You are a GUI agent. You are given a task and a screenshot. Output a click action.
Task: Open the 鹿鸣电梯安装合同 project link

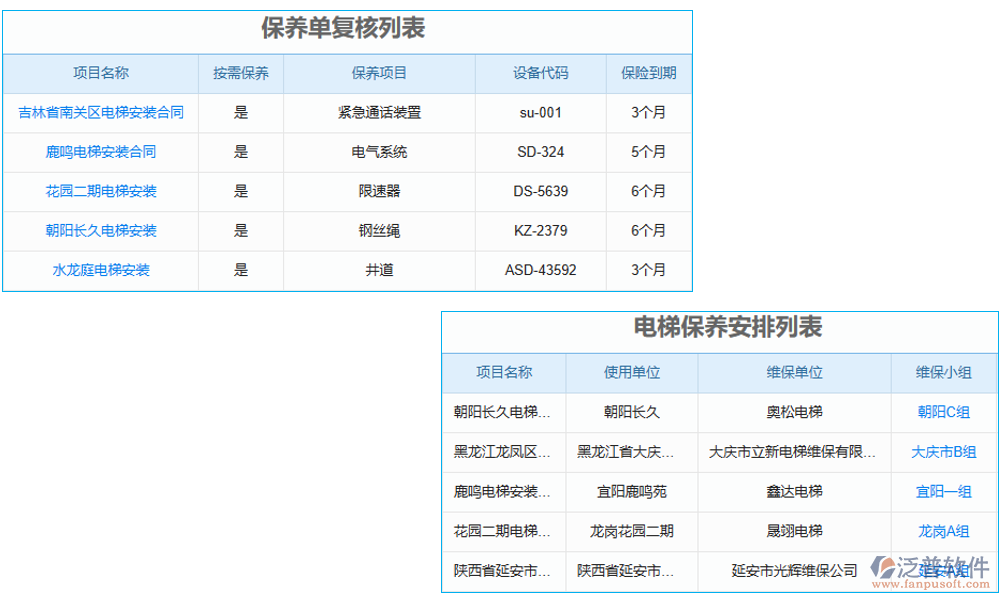pos(100,152)
